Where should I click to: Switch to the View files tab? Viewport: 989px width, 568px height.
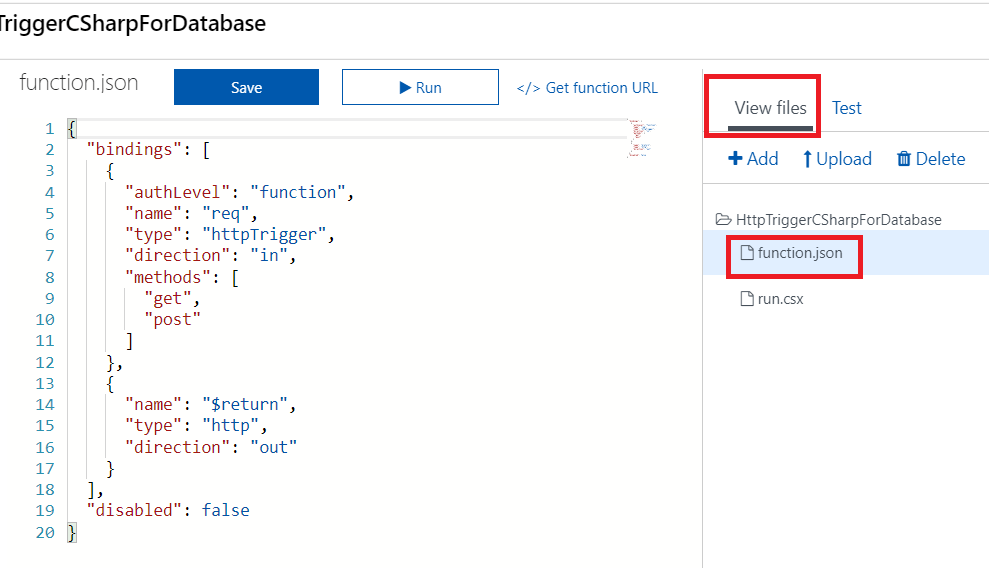point(770,108)
